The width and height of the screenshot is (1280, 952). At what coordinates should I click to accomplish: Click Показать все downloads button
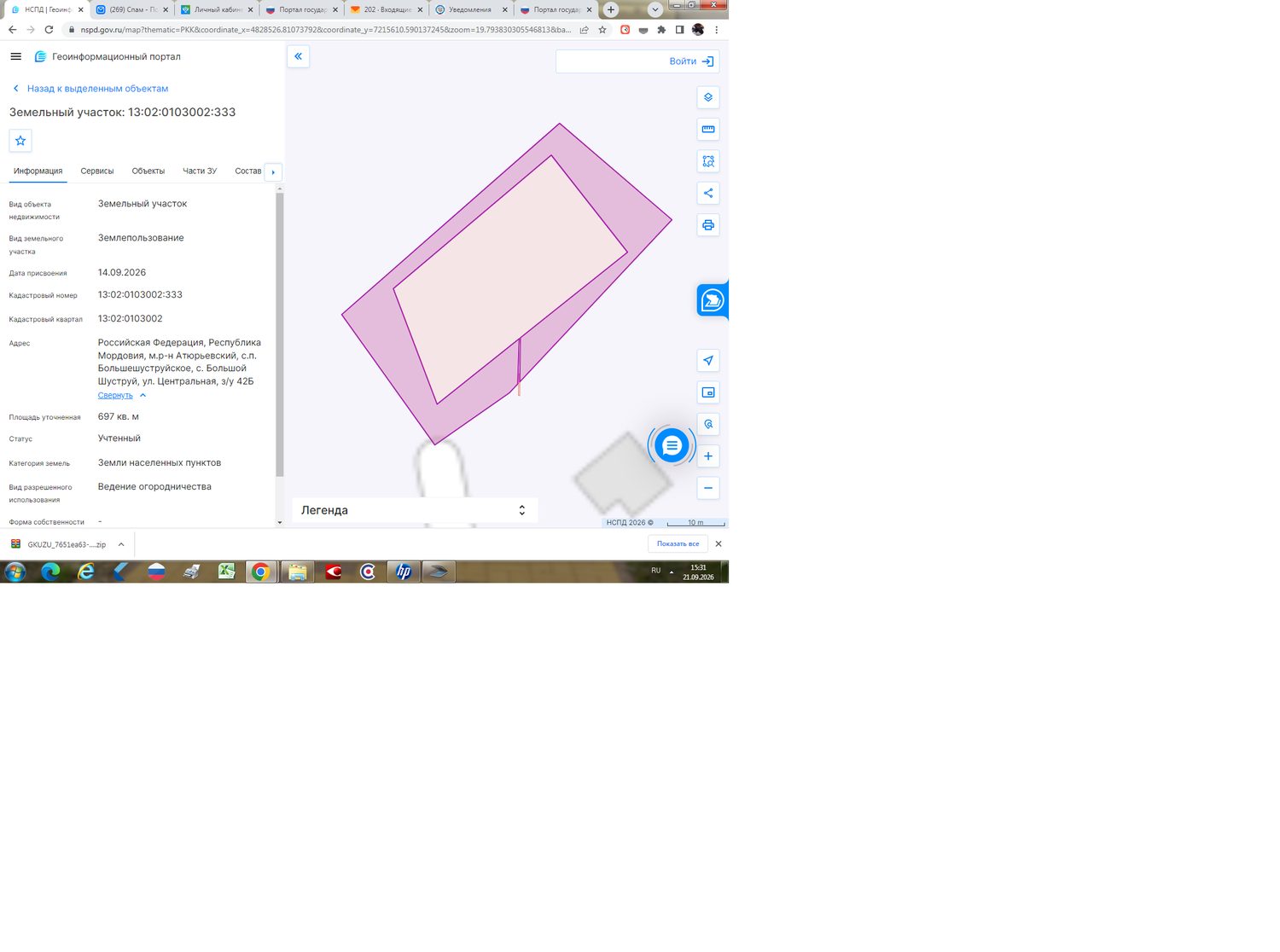(x=678, y=544)
